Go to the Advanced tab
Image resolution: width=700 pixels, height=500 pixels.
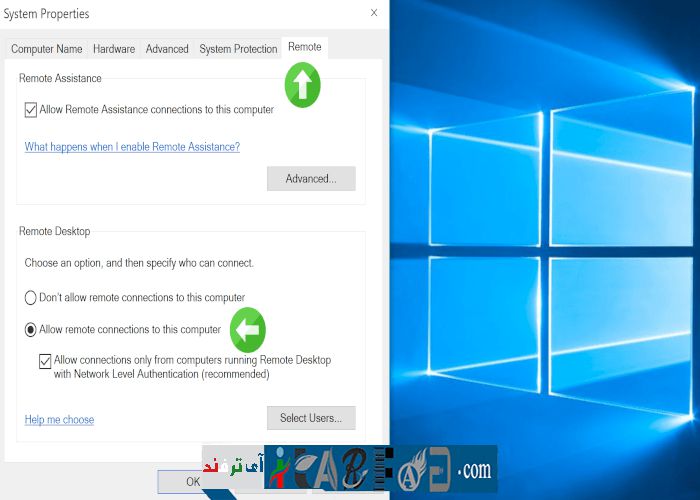click(x=167, y=49)
